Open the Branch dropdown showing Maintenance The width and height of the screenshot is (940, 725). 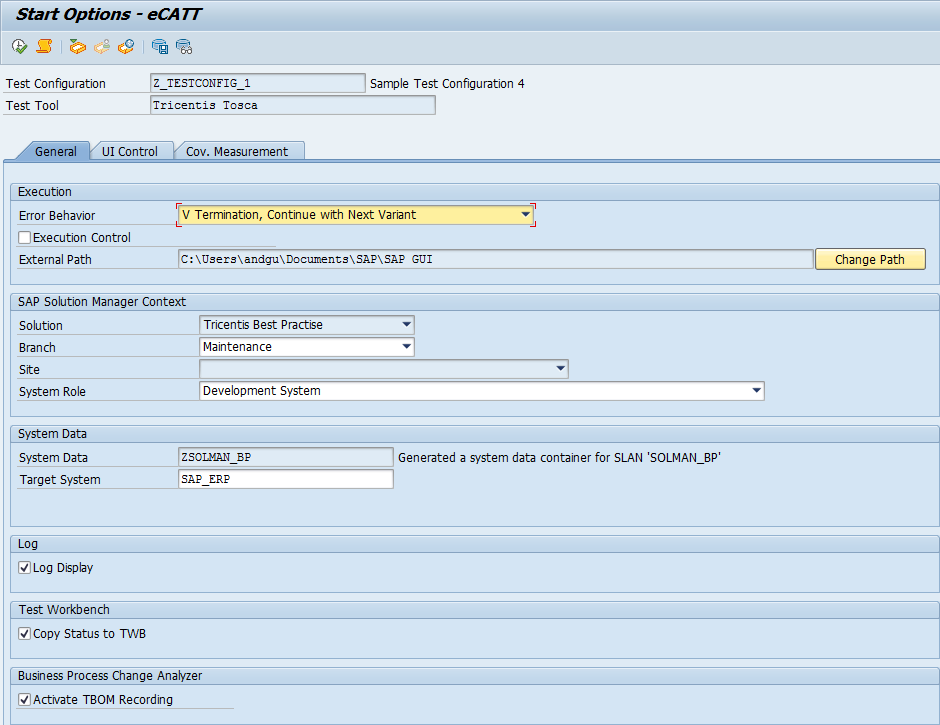(406, 347)
